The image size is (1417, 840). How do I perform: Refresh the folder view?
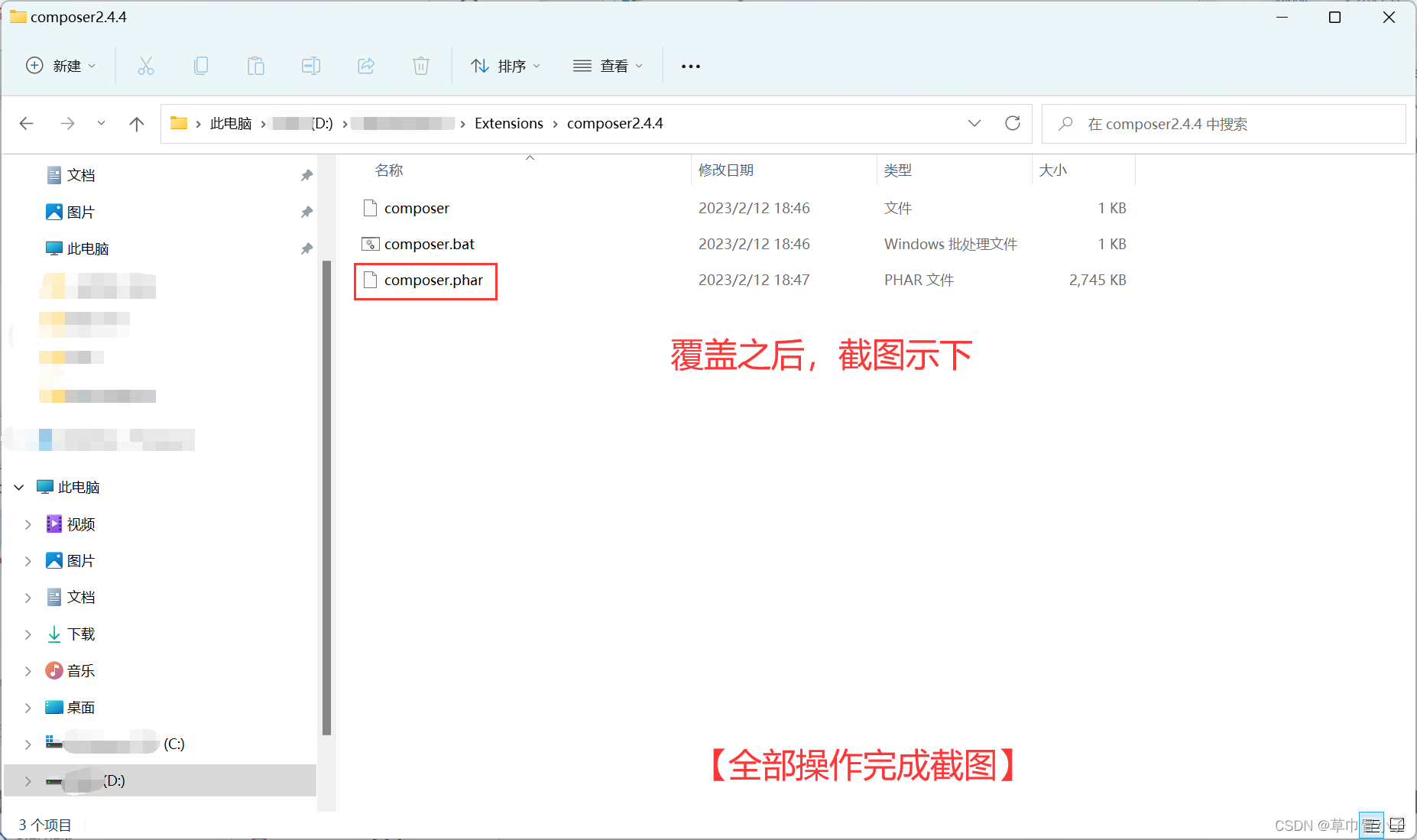coord(1012,123)
